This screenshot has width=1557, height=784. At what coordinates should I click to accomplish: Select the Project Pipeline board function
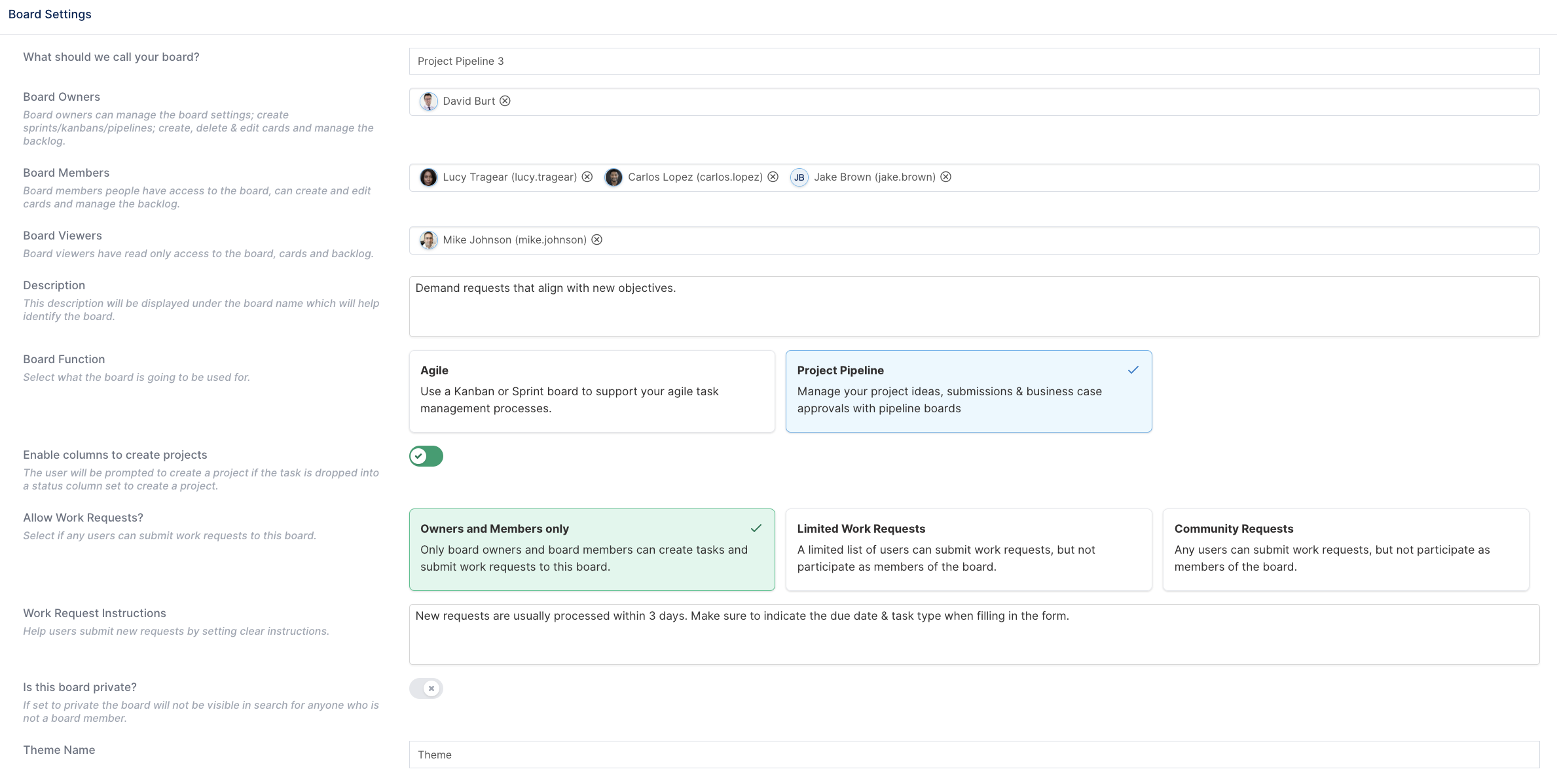coord(968,391)
